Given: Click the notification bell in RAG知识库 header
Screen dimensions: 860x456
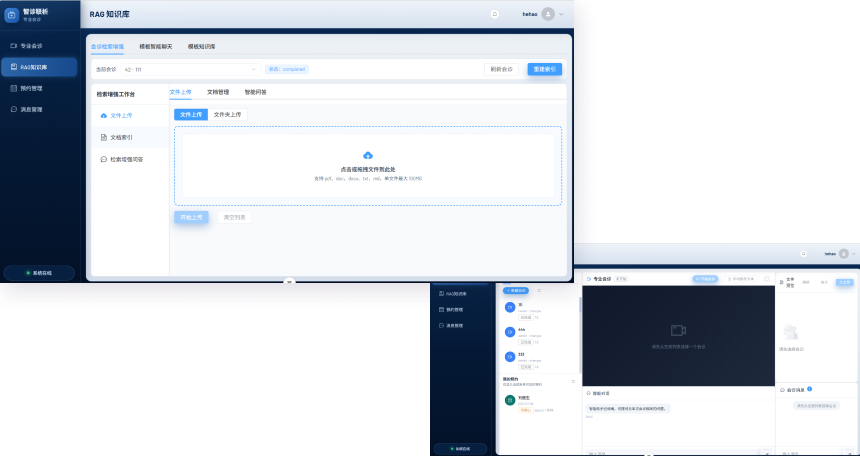Looking at the screenshot, I should [x=494, y=14].
